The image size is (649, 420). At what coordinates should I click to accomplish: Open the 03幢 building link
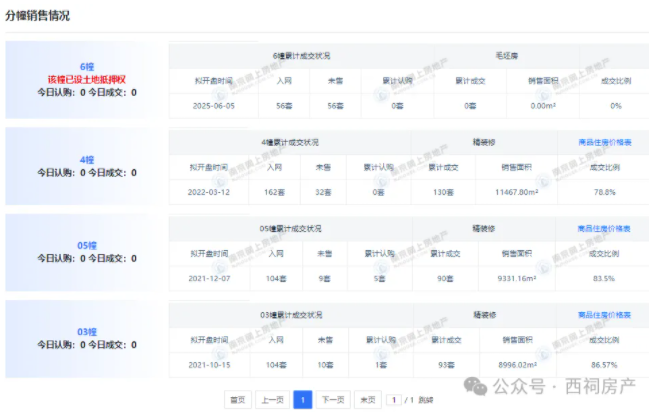click(86, 331)
